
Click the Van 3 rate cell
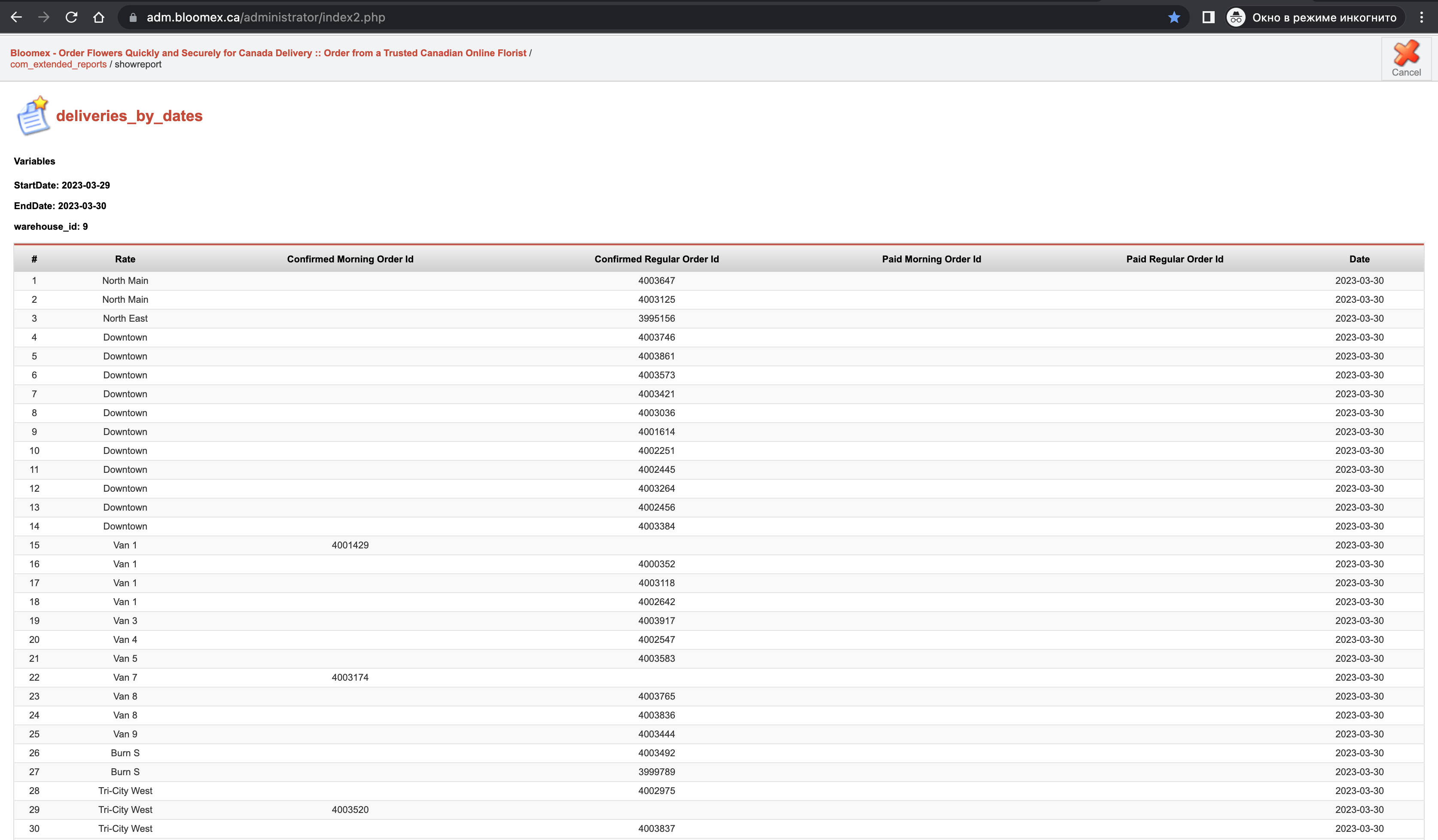point(125,621)
